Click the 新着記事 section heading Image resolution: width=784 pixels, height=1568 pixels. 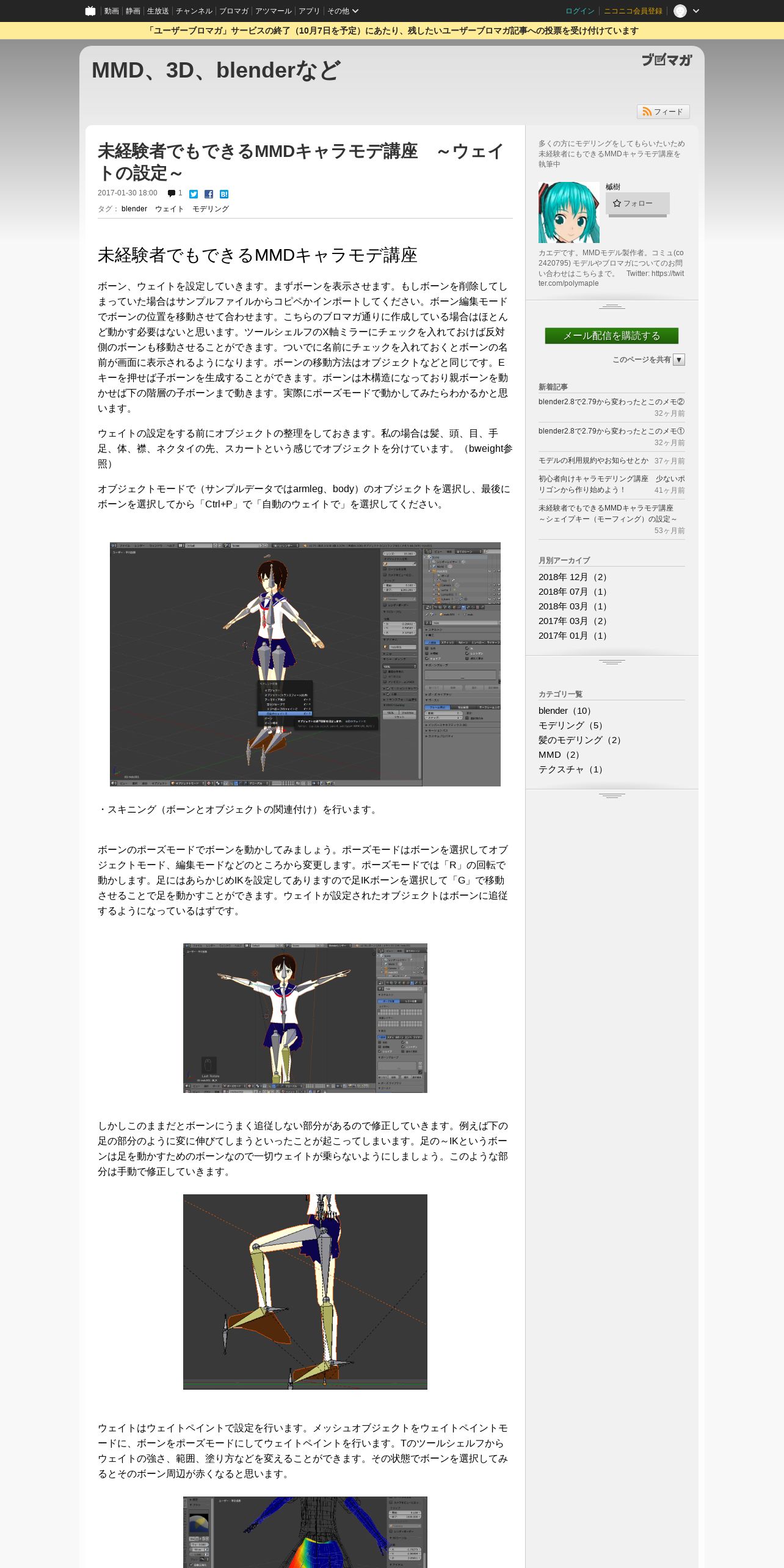pyautogui.click(x=553, y=387)
